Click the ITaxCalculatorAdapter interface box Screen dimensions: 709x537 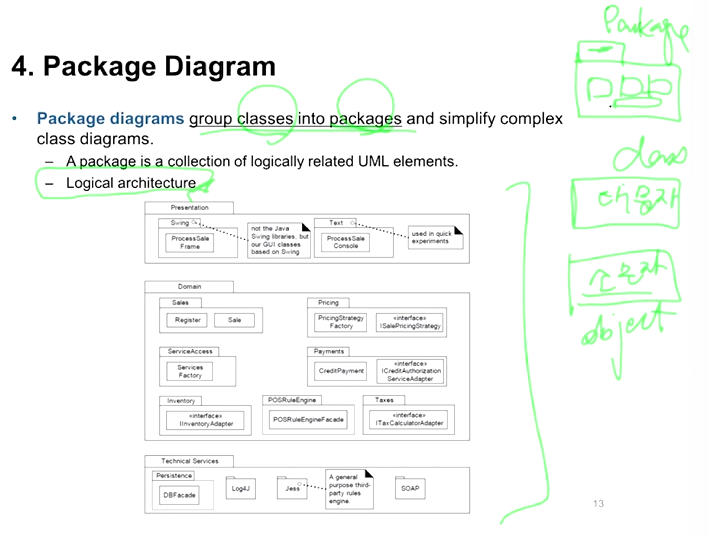[x=409, y=420]
